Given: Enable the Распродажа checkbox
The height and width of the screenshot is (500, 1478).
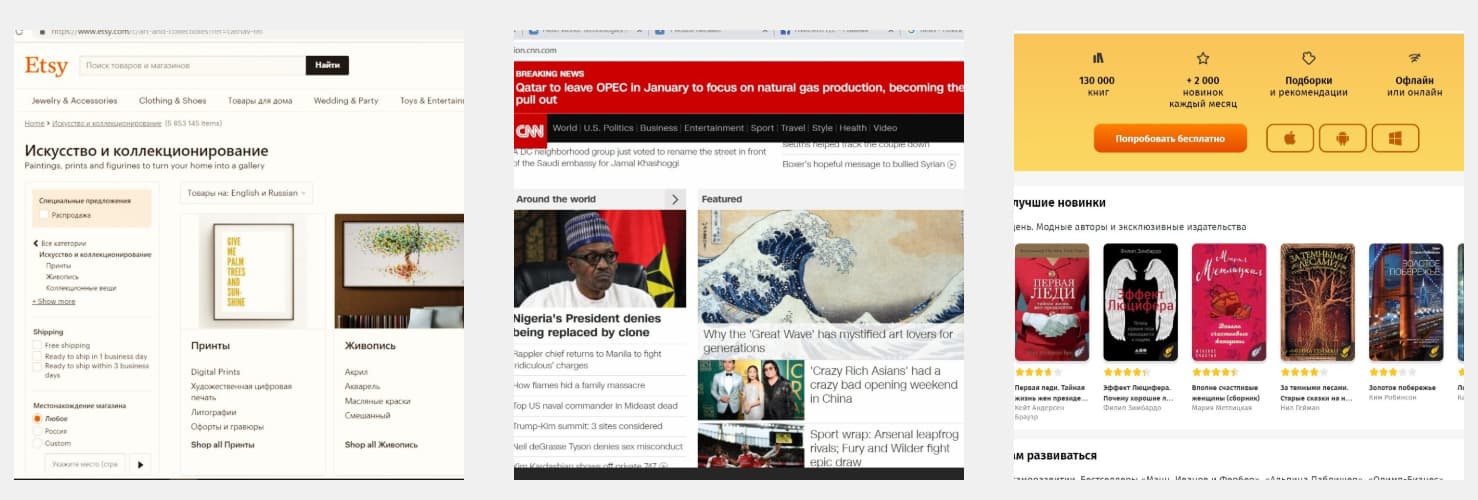Looking at the screenshot, I should [43, 215].
